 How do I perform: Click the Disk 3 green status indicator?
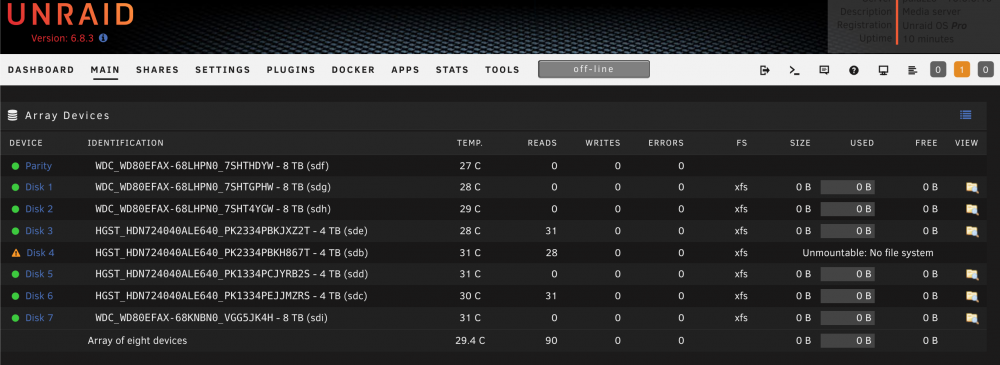[15, 231]
